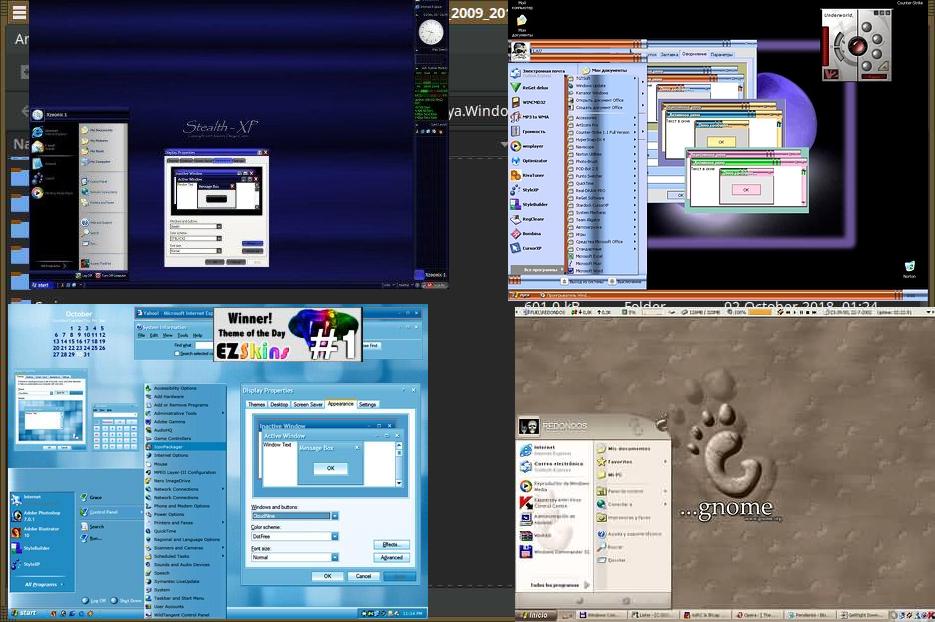Click OK in blue Message Box preview

pos(331,468)
